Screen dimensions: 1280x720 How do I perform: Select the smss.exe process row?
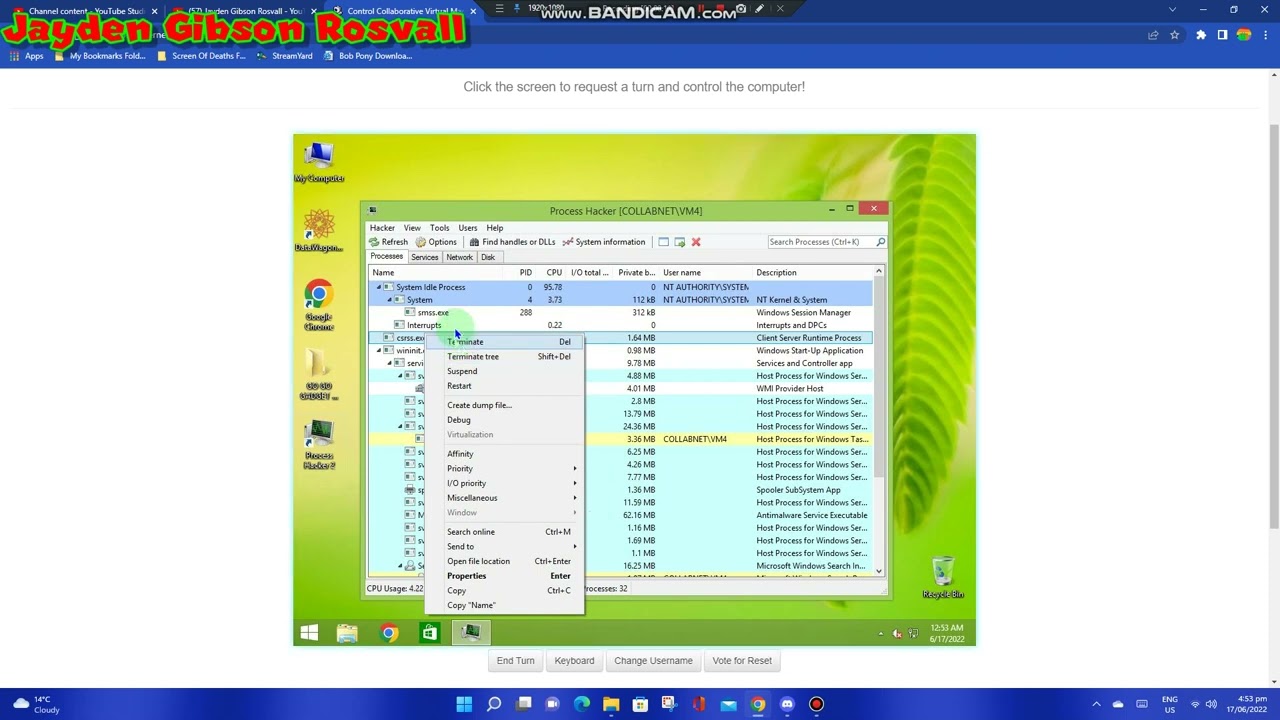pyautogui.click(x=620, y=313)
